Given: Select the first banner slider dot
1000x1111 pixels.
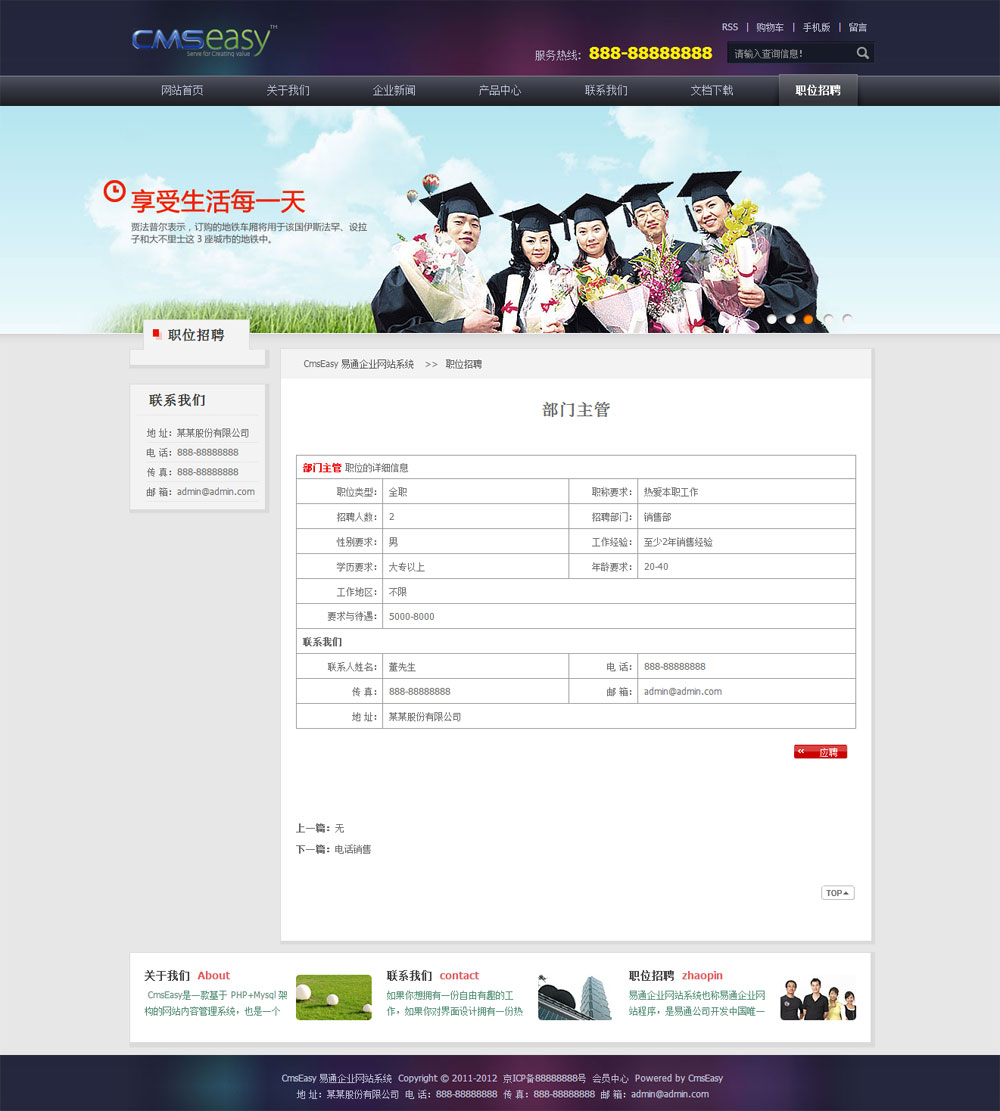Looking at the screenshot, I should pos(771,319).
